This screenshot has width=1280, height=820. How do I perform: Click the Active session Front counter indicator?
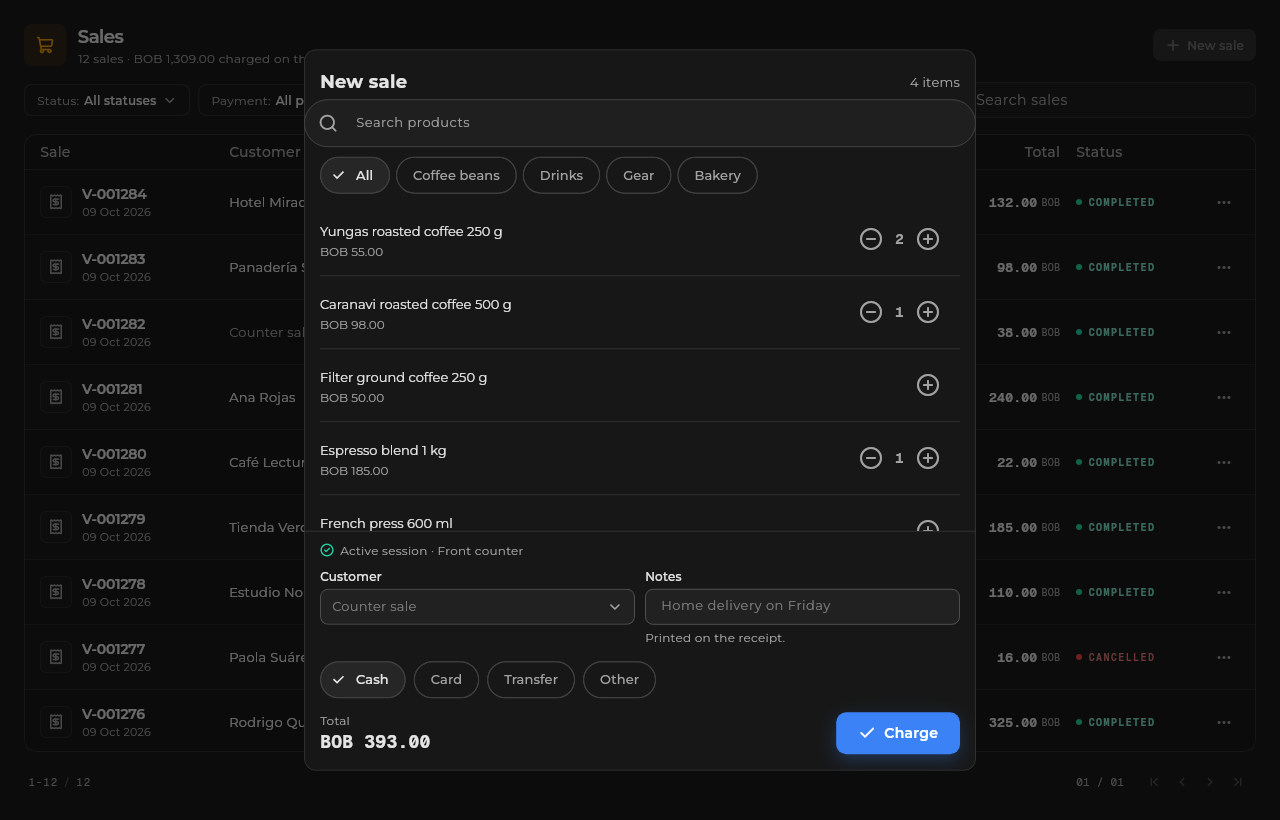click(421, 551)
